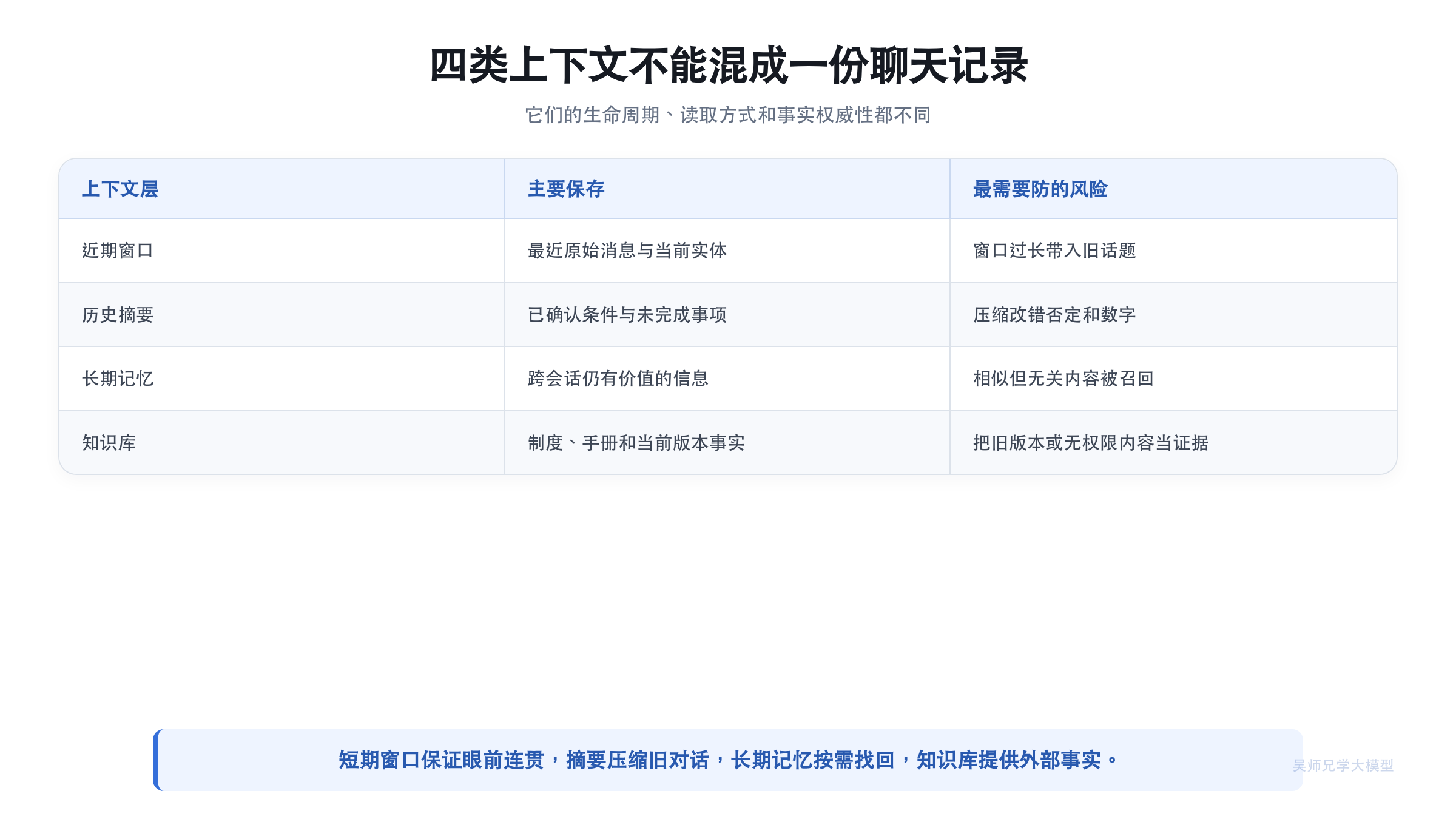Select the cell 近期窗口
This screenshot has height=819, width=1456.
point(281,251)
